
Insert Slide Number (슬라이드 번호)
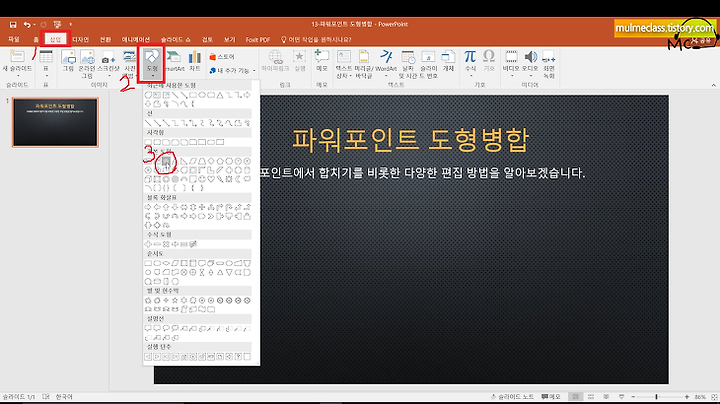428,64
